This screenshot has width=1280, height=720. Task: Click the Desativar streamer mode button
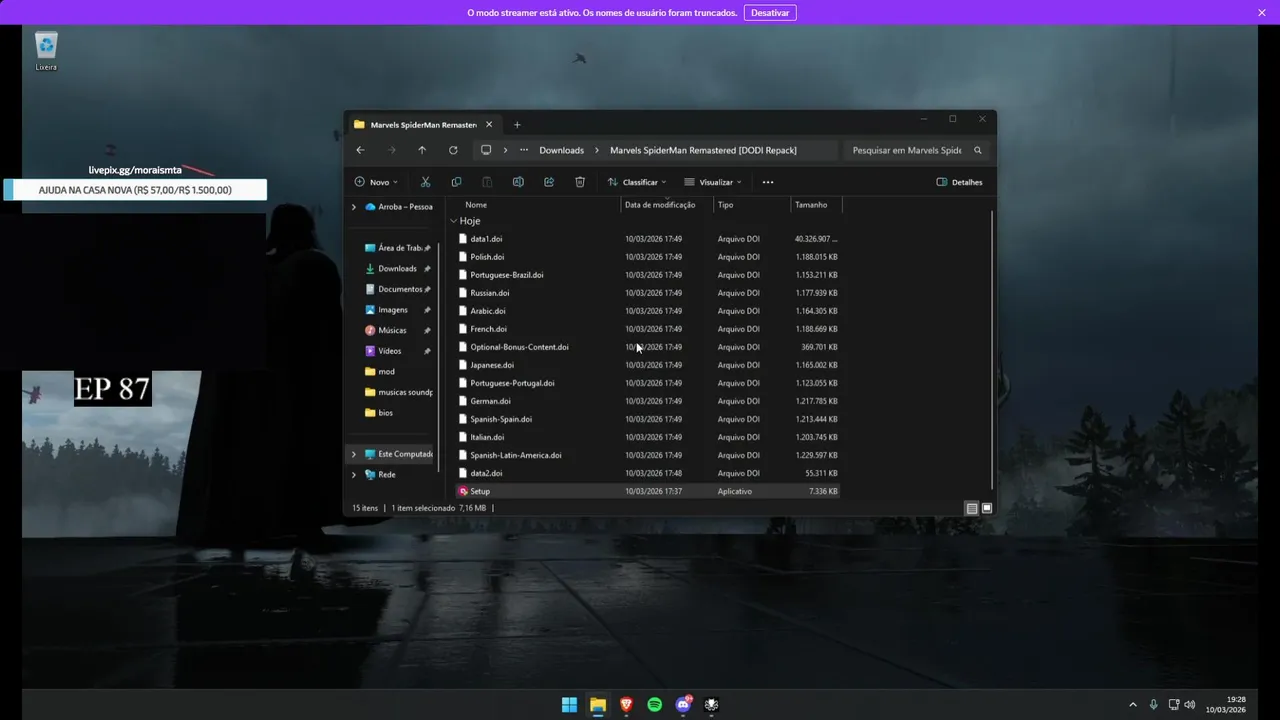[x=770, y=12]
